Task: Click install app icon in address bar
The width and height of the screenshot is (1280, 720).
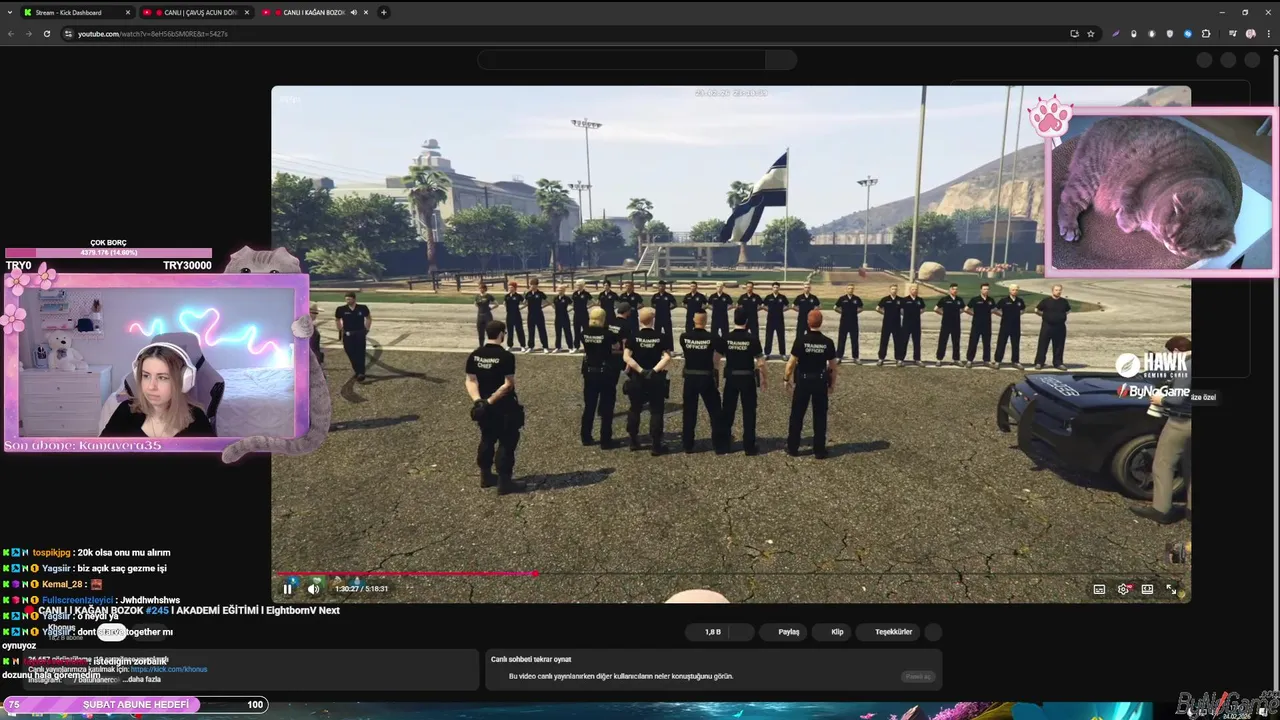Action: pyautogui.click(x=1074, y=33)
